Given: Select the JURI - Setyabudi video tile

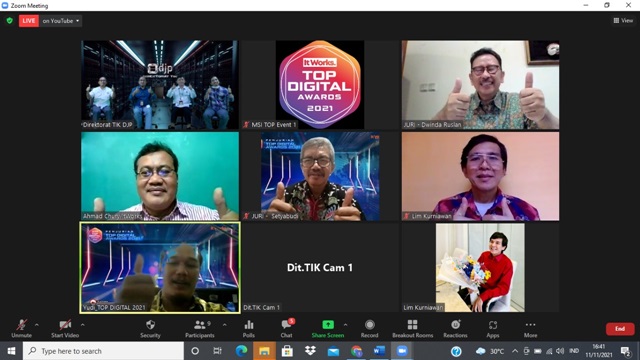Looking at the screenshot, I should point(320,176).
